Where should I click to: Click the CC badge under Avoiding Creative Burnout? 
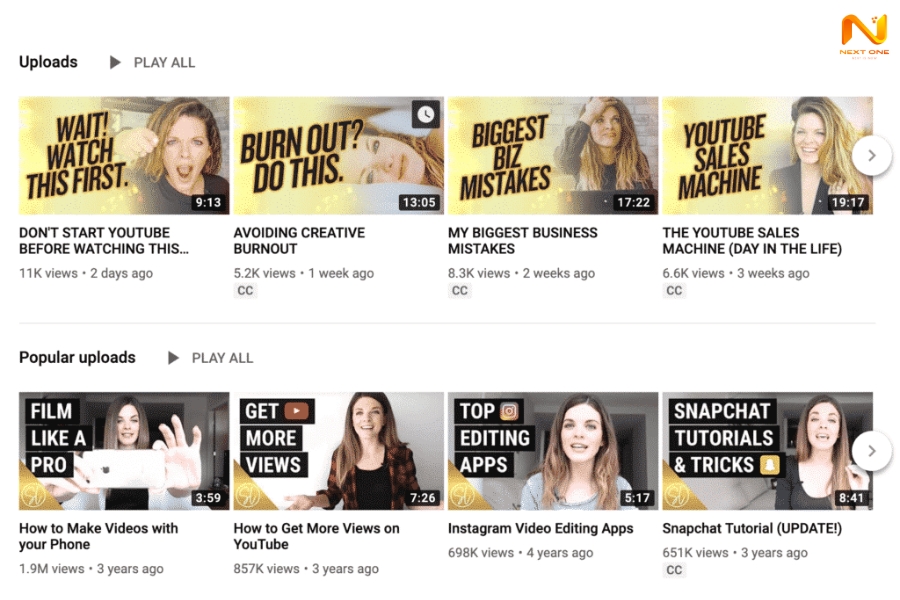tap(245, 291)
